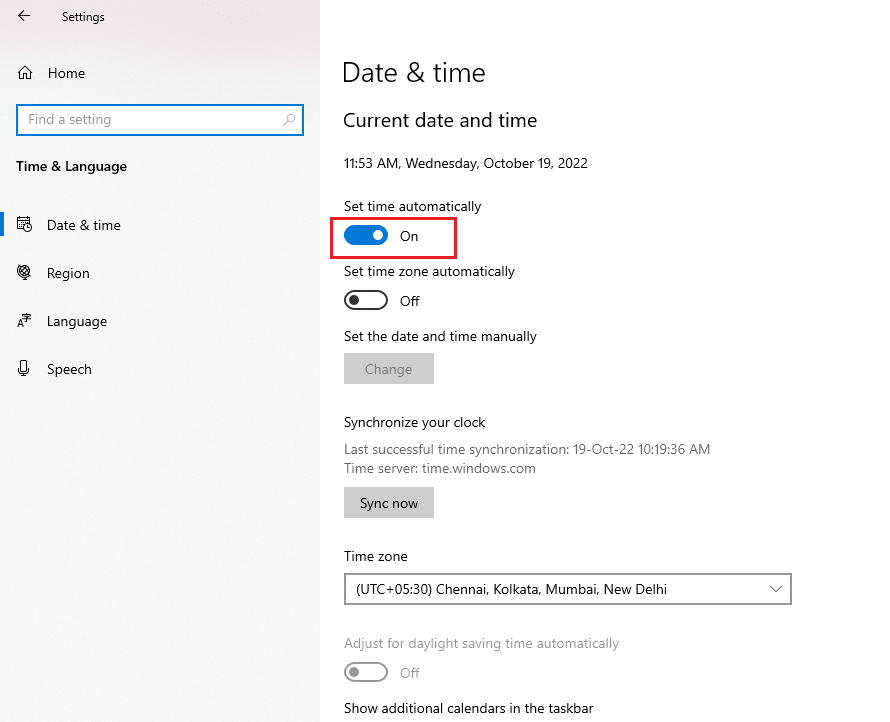The image size is (890, 722).
Task: Select Speech in the sidebar
Action: [69, 369]
